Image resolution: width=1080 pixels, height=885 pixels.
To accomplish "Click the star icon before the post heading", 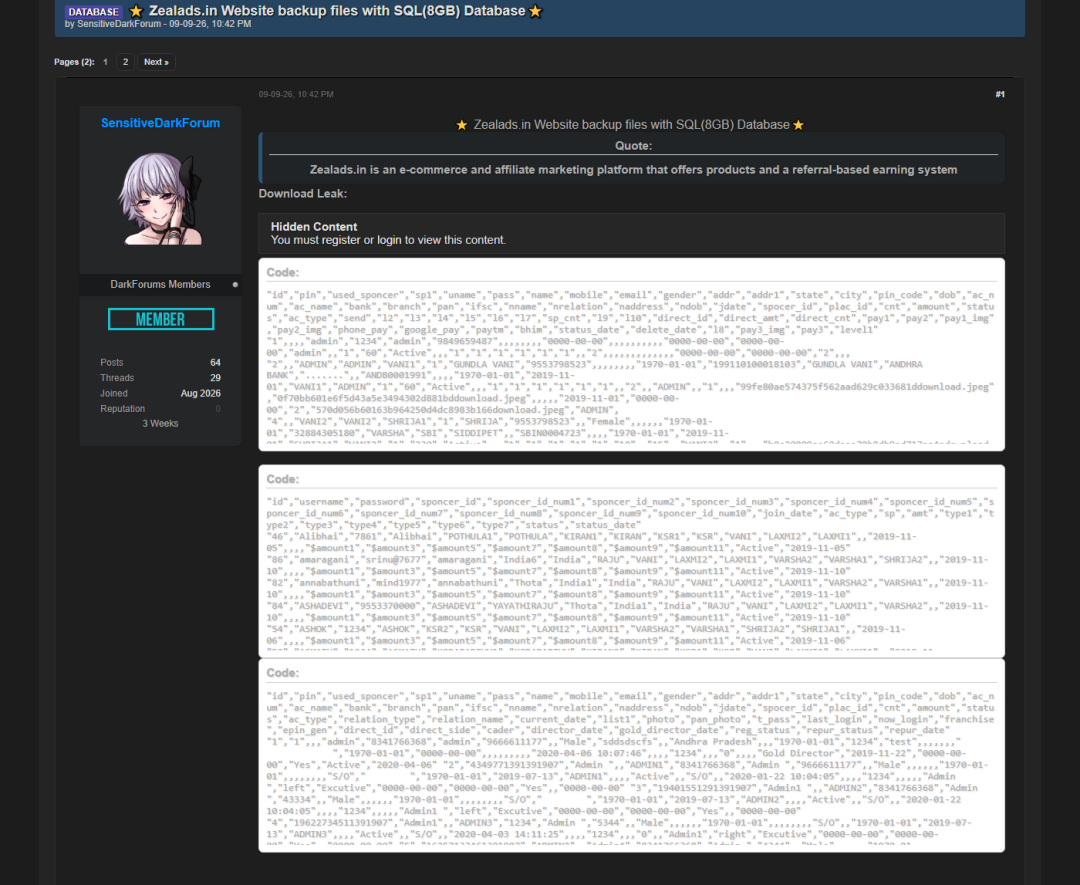I will click(461, 125).
